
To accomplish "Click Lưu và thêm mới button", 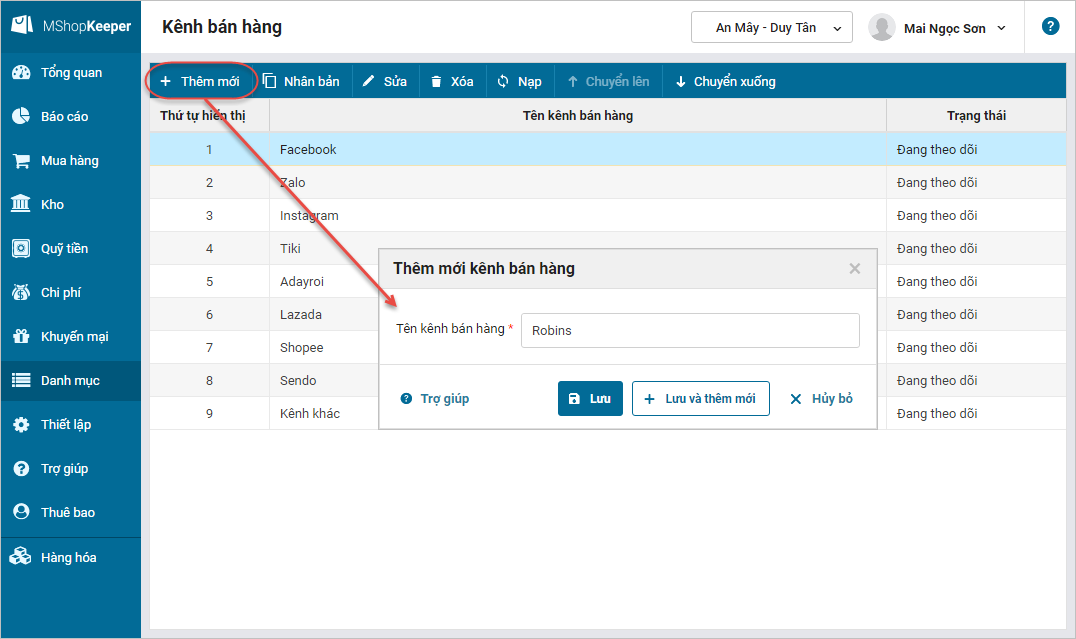I will coord(701,399).
